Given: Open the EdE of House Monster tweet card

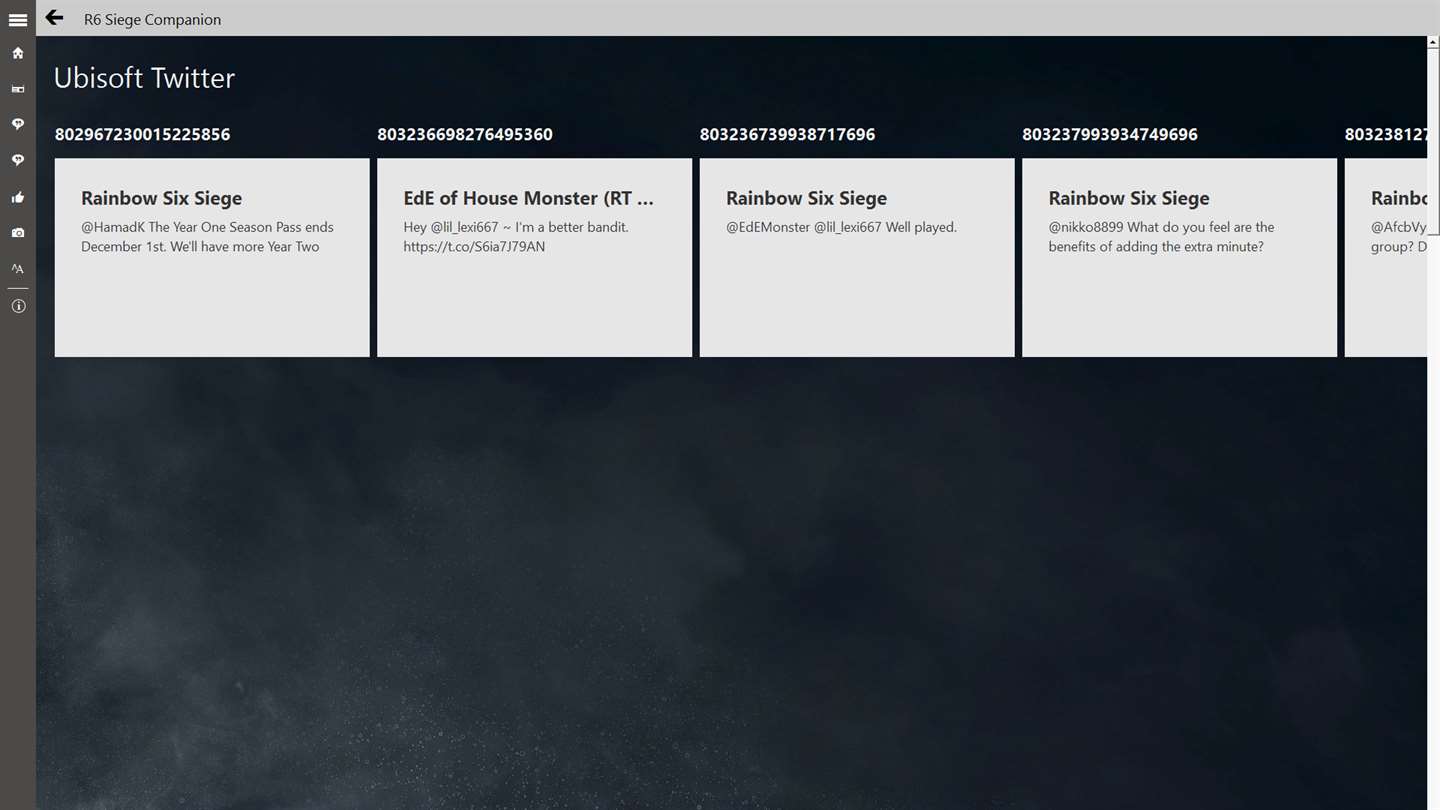Looking at the screenshot, I should tap(534, 257).
